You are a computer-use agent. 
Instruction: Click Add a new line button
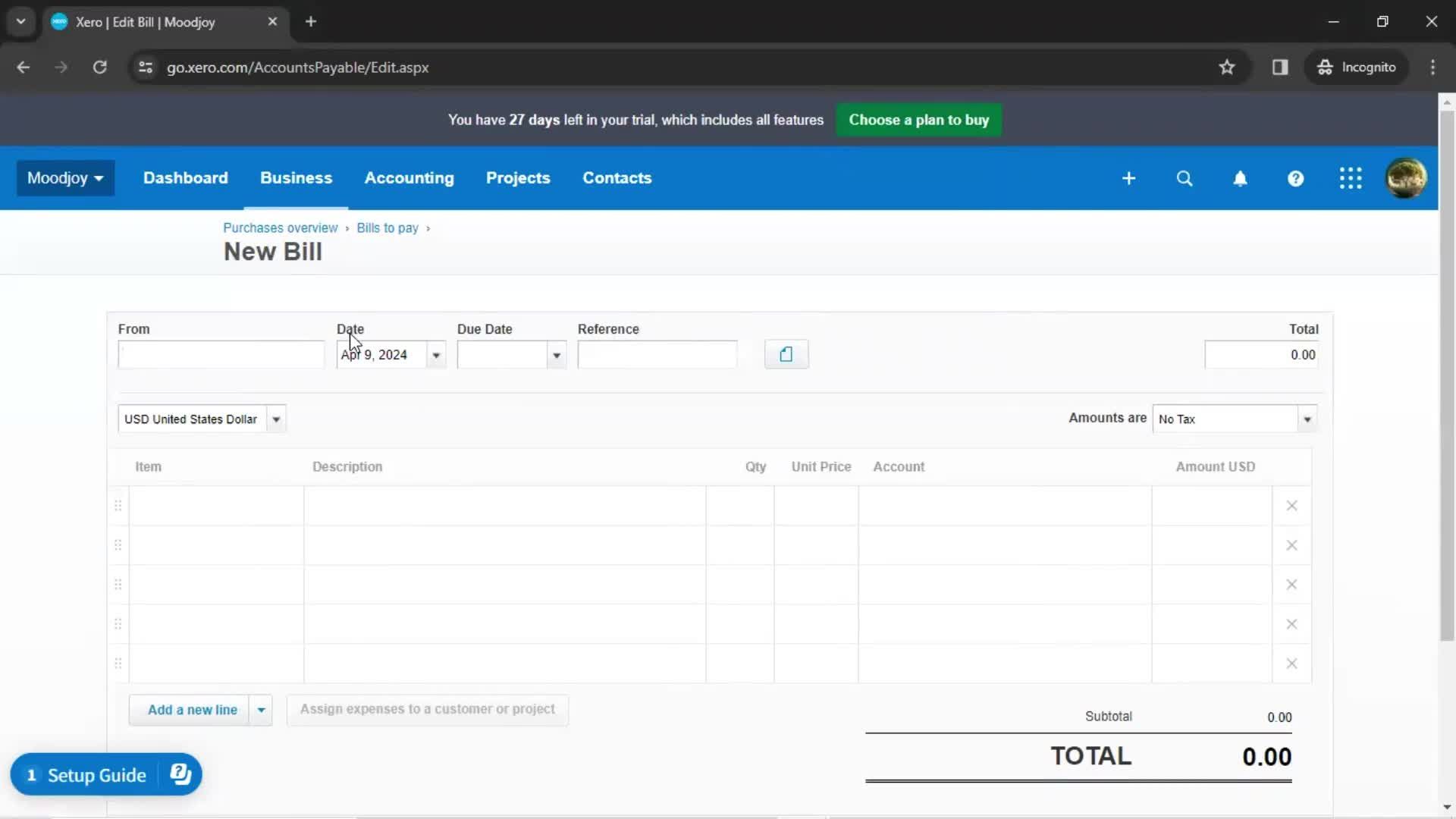(x=189, y=711)
